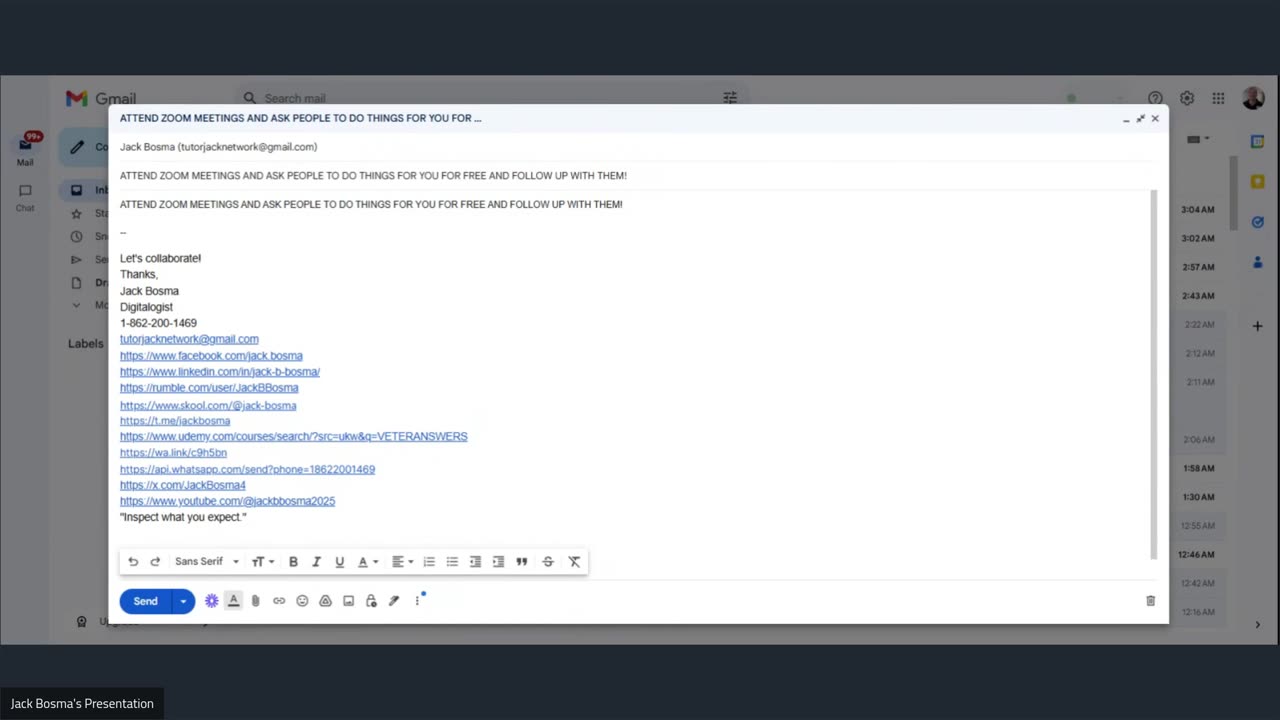
Task: Open the Help me write AI icon
Action: point(211,601)
